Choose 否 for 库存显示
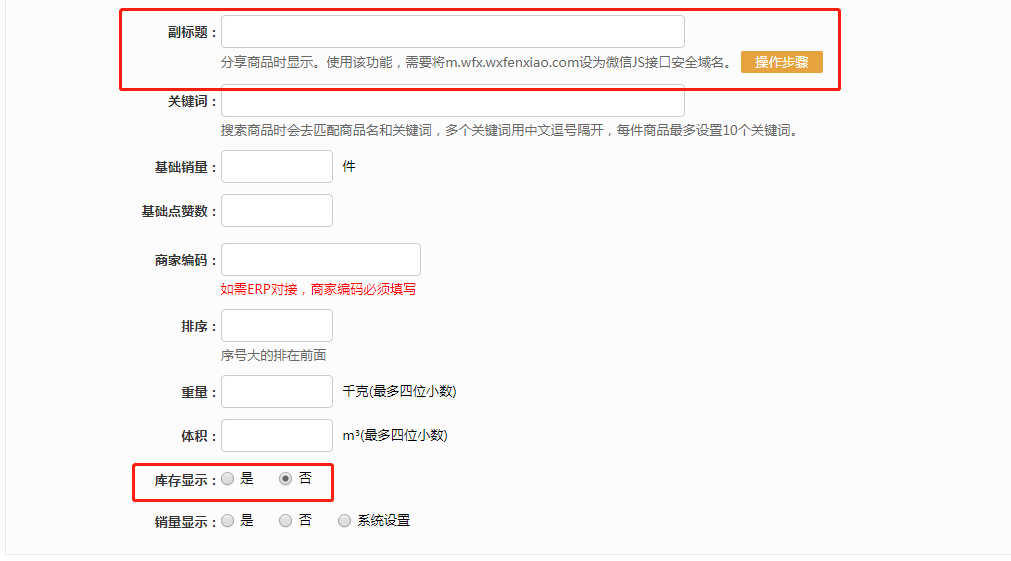The image size is (1011, 561). pos(286,479)
